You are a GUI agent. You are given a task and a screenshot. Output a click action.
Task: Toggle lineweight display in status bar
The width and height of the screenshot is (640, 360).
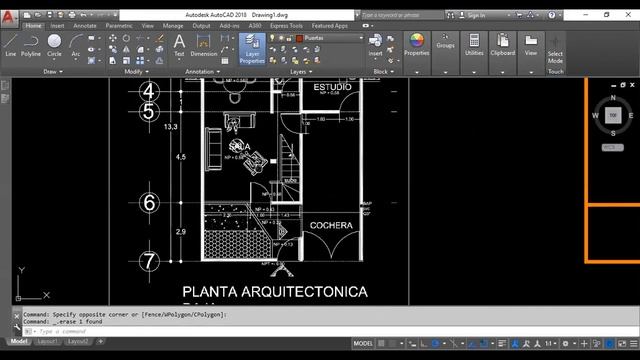(x=502, y=344)
